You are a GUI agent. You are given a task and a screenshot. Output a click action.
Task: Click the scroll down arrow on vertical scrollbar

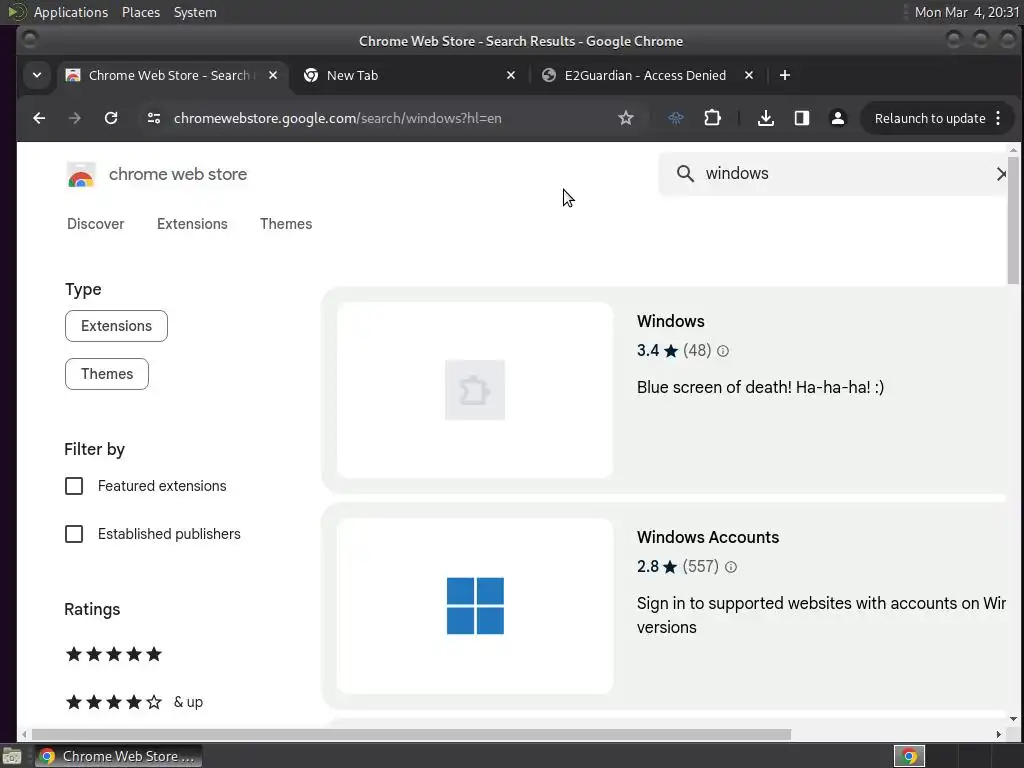coord(1013,719)
